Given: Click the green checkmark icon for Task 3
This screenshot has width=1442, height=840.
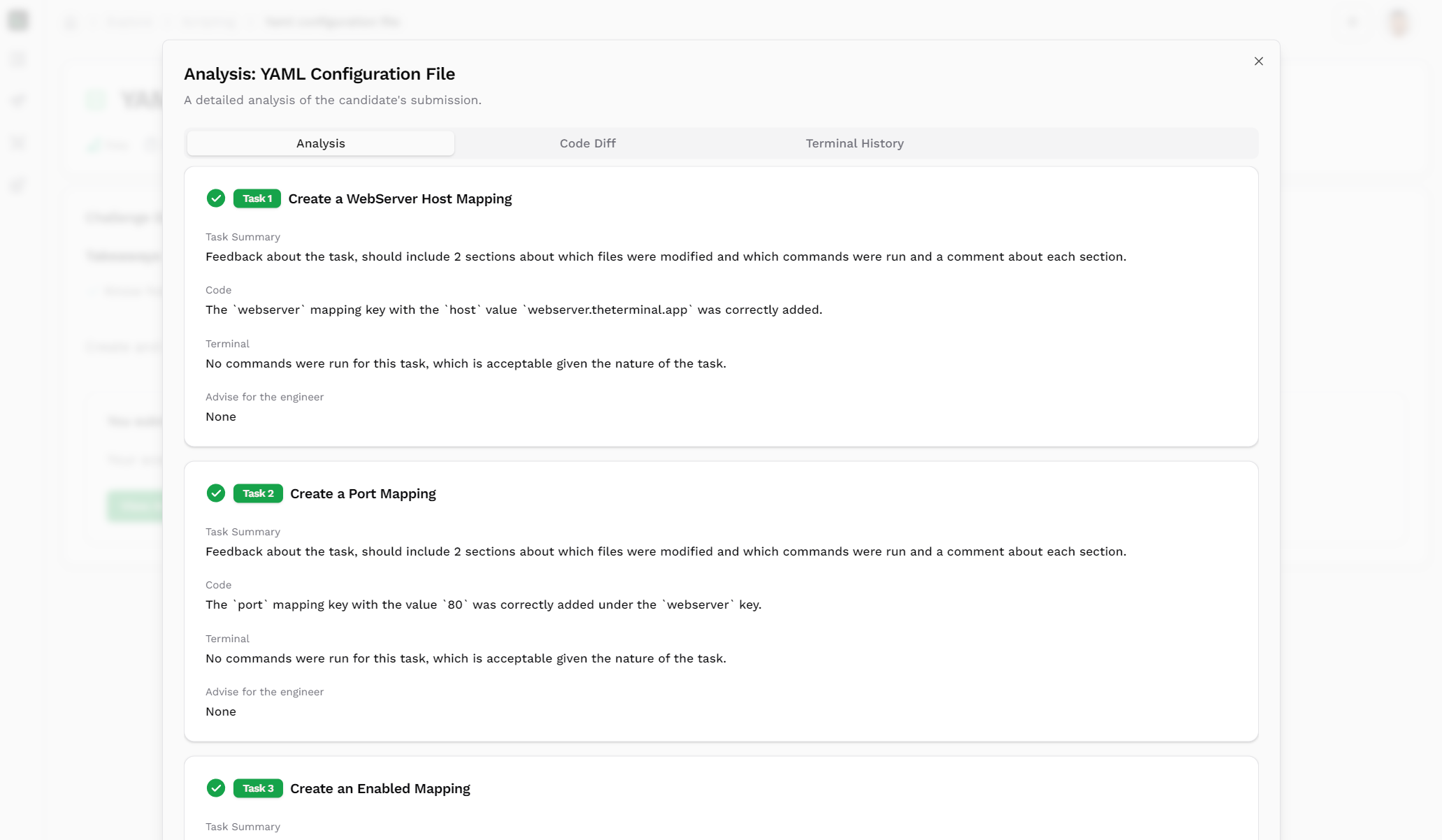Looking at the screenshot, I should (x=216, y=788).
